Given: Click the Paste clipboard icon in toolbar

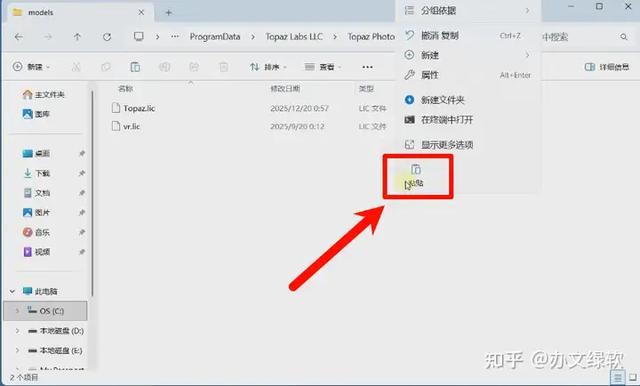Looking at the screenshot, I should point(135,67).
